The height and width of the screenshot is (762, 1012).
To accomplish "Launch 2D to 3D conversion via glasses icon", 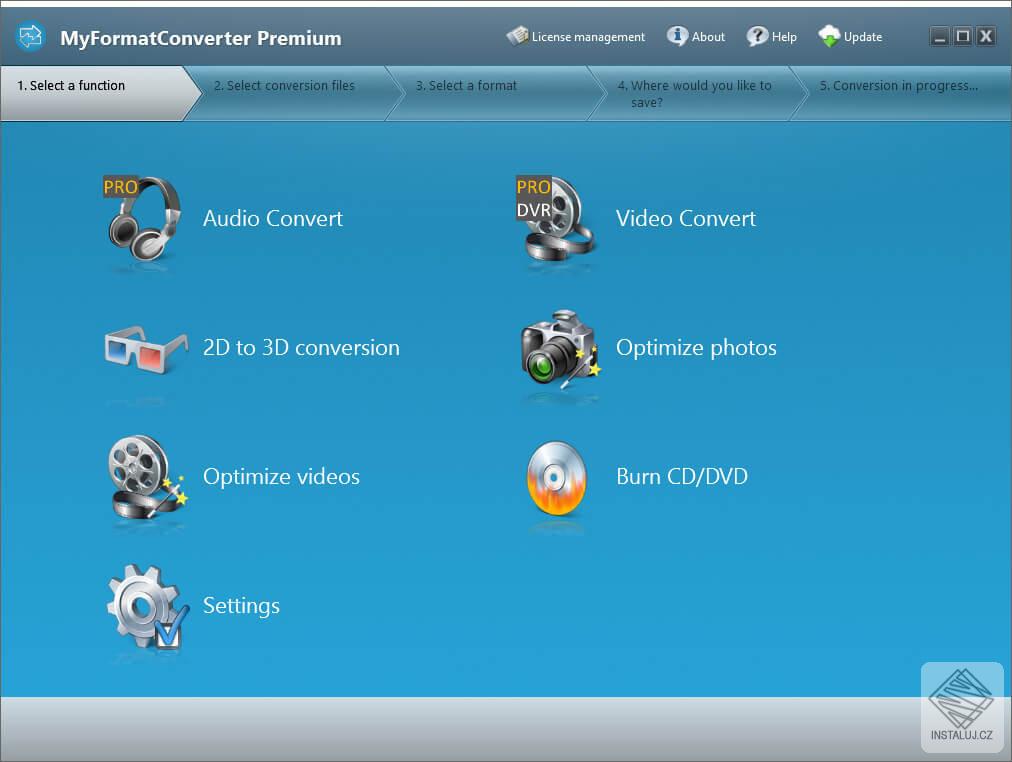I will tap(143, 347).
